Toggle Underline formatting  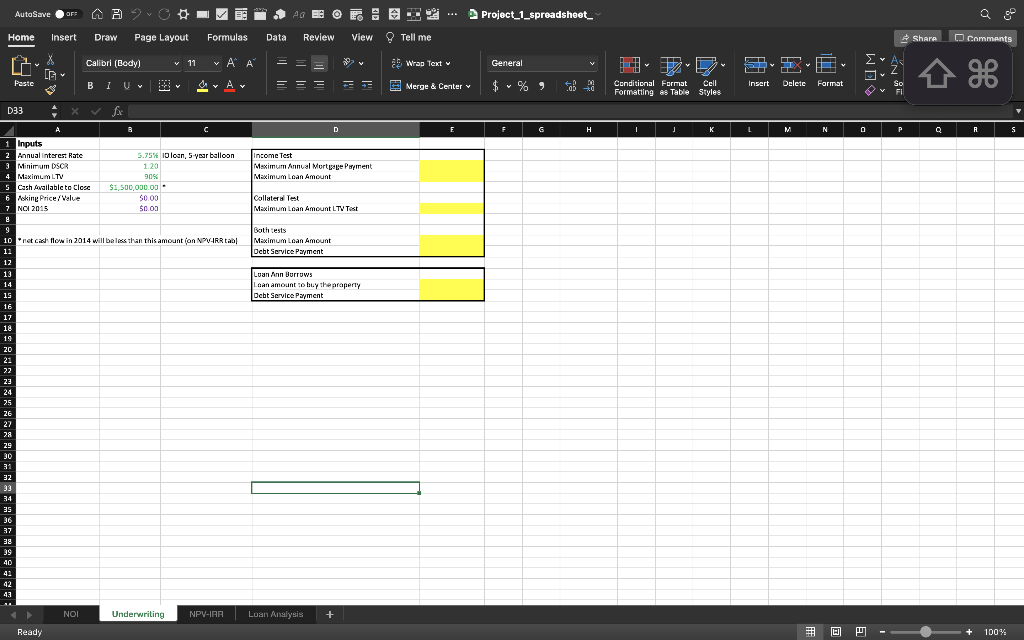(126, 86)
